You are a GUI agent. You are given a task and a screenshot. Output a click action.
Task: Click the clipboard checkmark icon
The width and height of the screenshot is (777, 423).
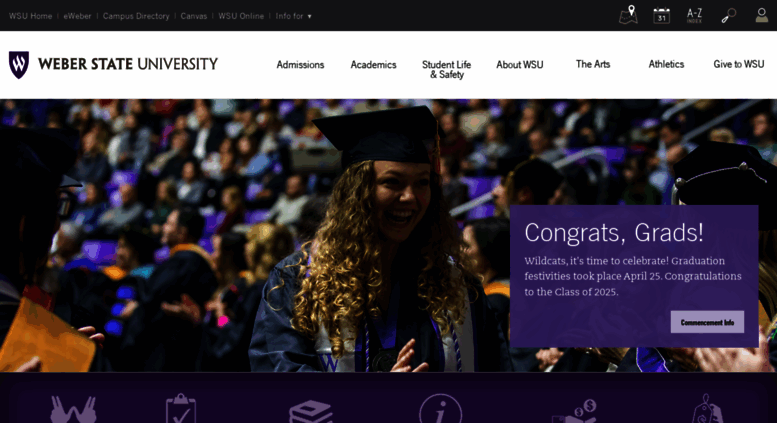(181, 409)
